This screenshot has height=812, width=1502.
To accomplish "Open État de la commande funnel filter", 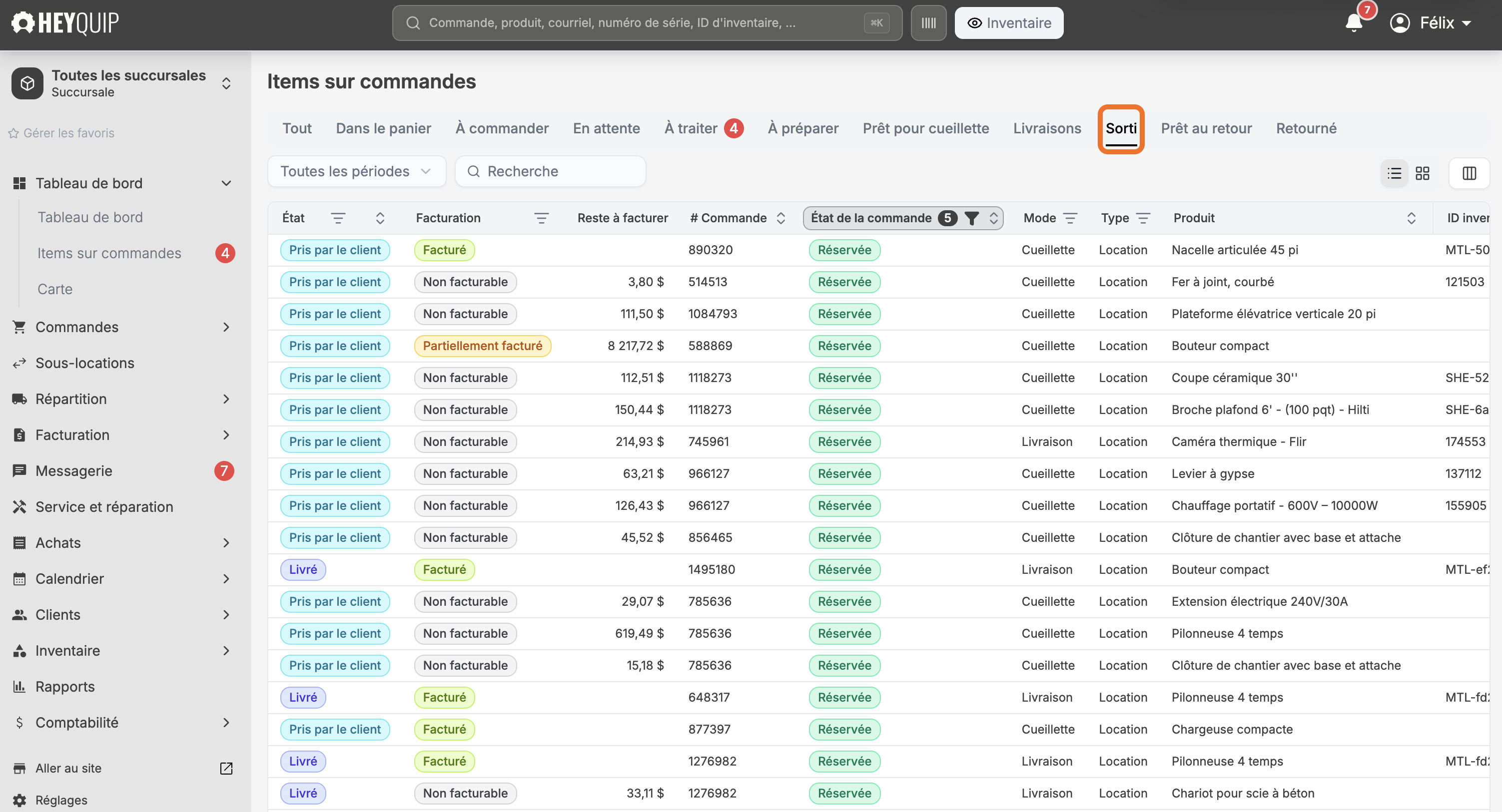I will pos(971,218).
